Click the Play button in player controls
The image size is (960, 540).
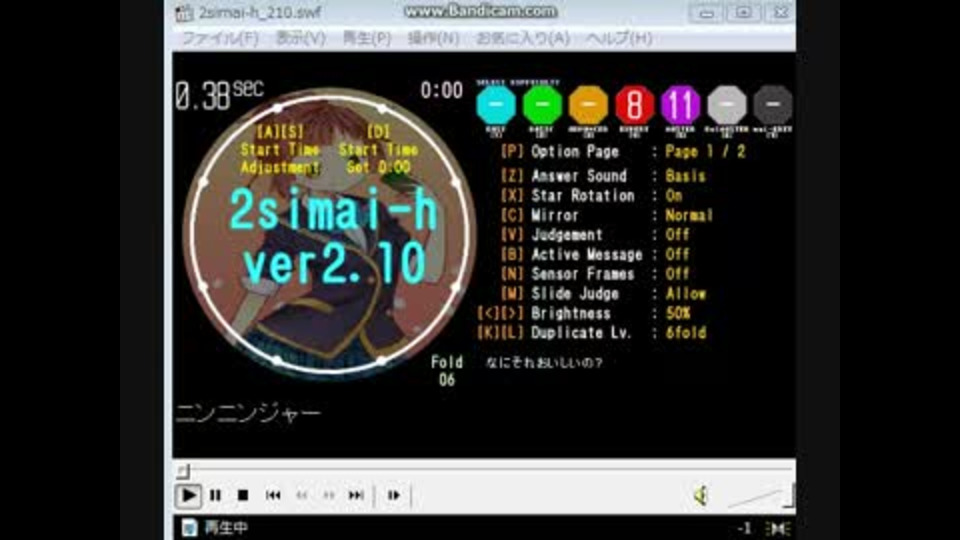188,495
